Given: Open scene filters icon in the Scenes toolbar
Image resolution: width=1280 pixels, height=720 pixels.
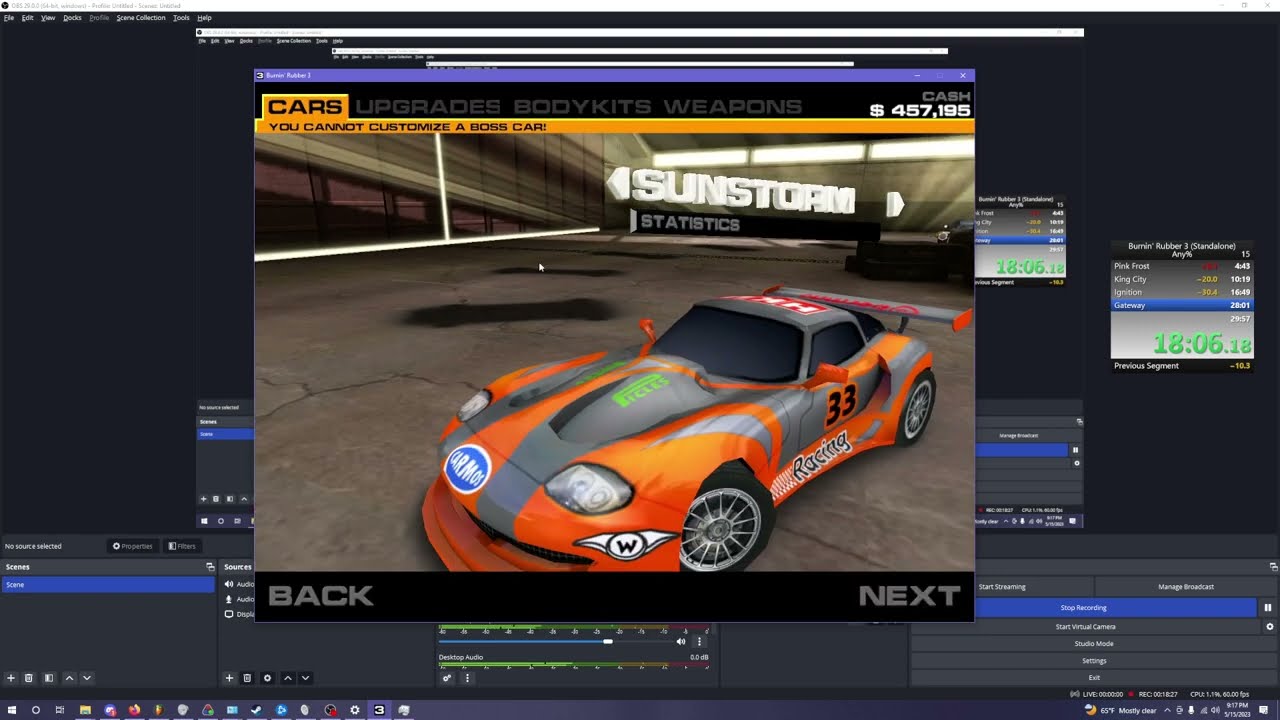Looking at the screenshot, I should point(48,678).
